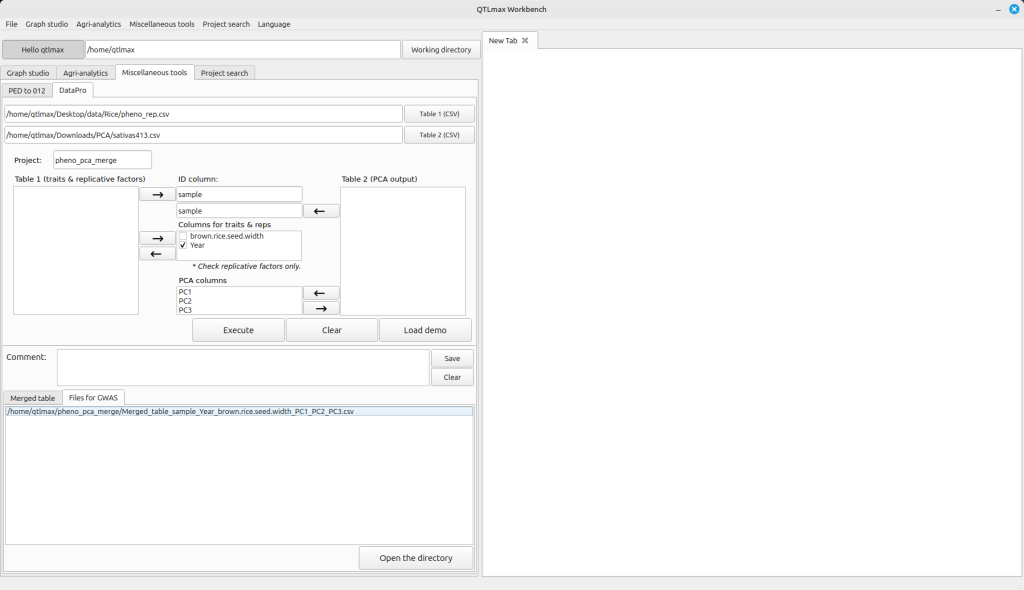The width and height of the screenshot is (1024, 590).
Task: Click left arrow beside Table 2 ID field
Action: click(x=320, y=211)
